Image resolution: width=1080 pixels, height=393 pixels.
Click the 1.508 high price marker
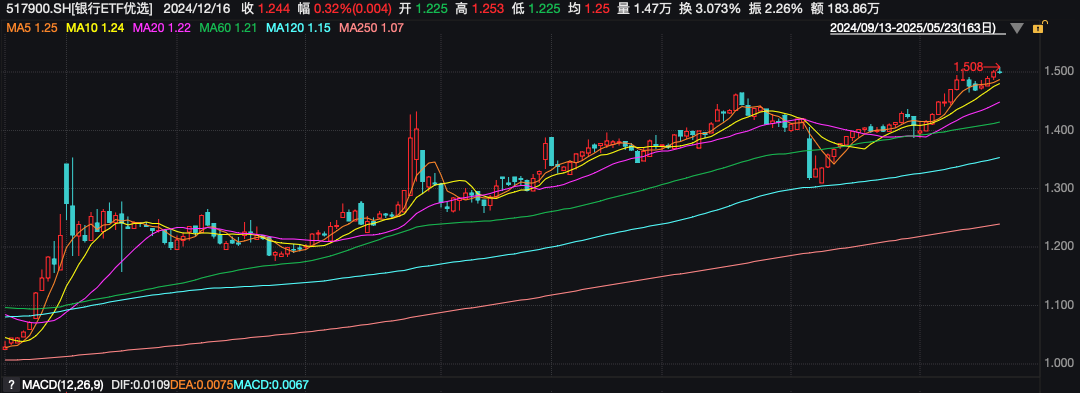pos(968,67)
